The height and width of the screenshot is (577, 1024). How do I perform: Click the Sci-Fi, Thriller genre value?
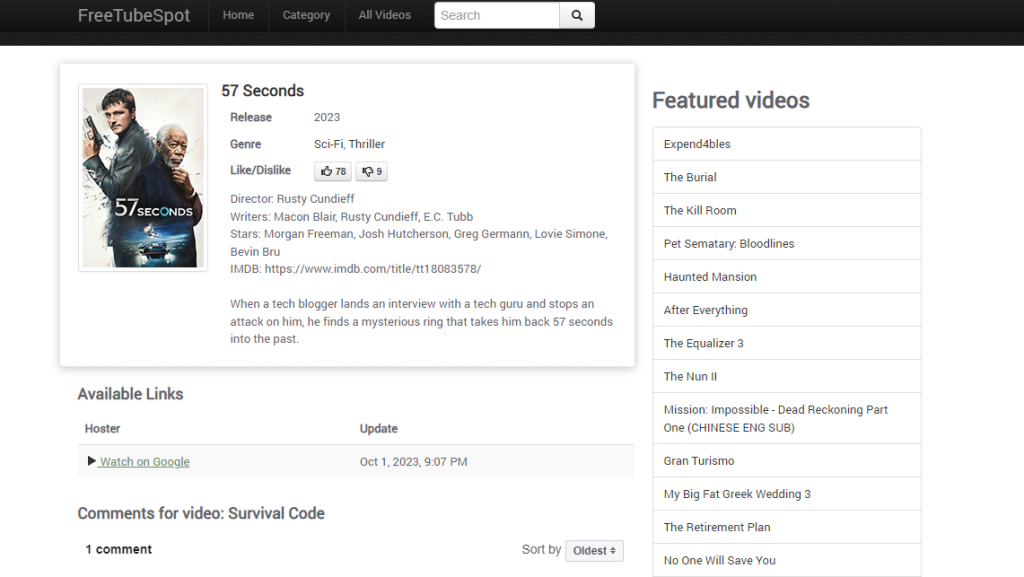(x=349, y=144)
